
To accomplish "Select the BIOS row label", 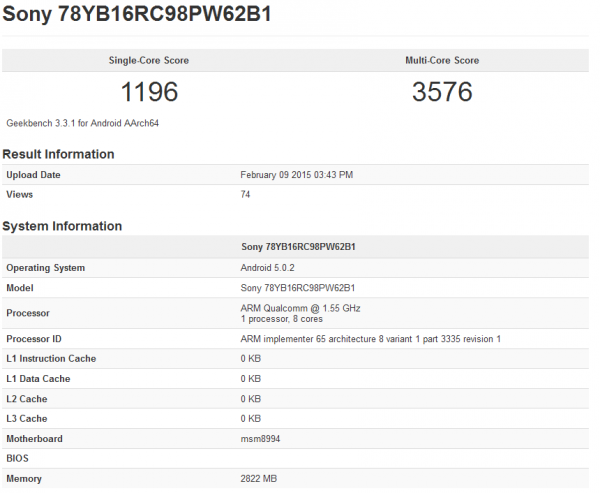I will 17,458.
